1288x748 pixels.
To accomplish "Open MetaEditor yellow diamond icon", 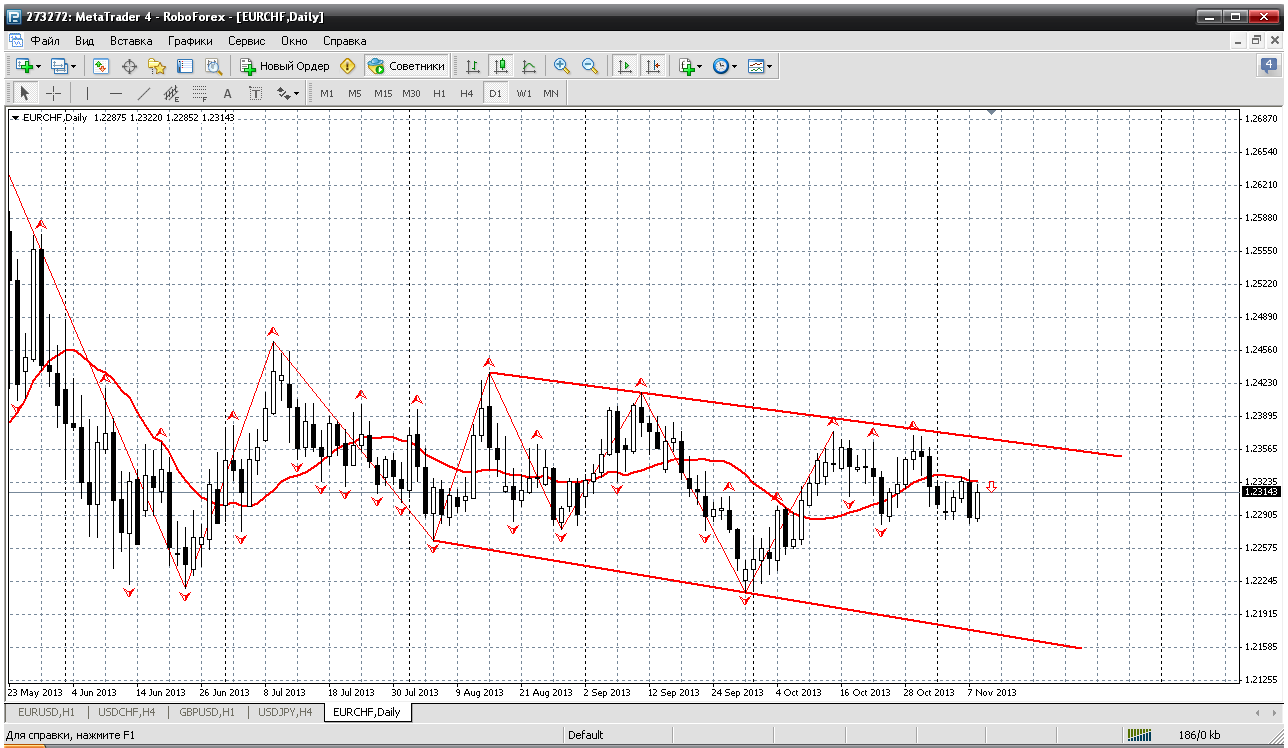I will coord(348,66).
